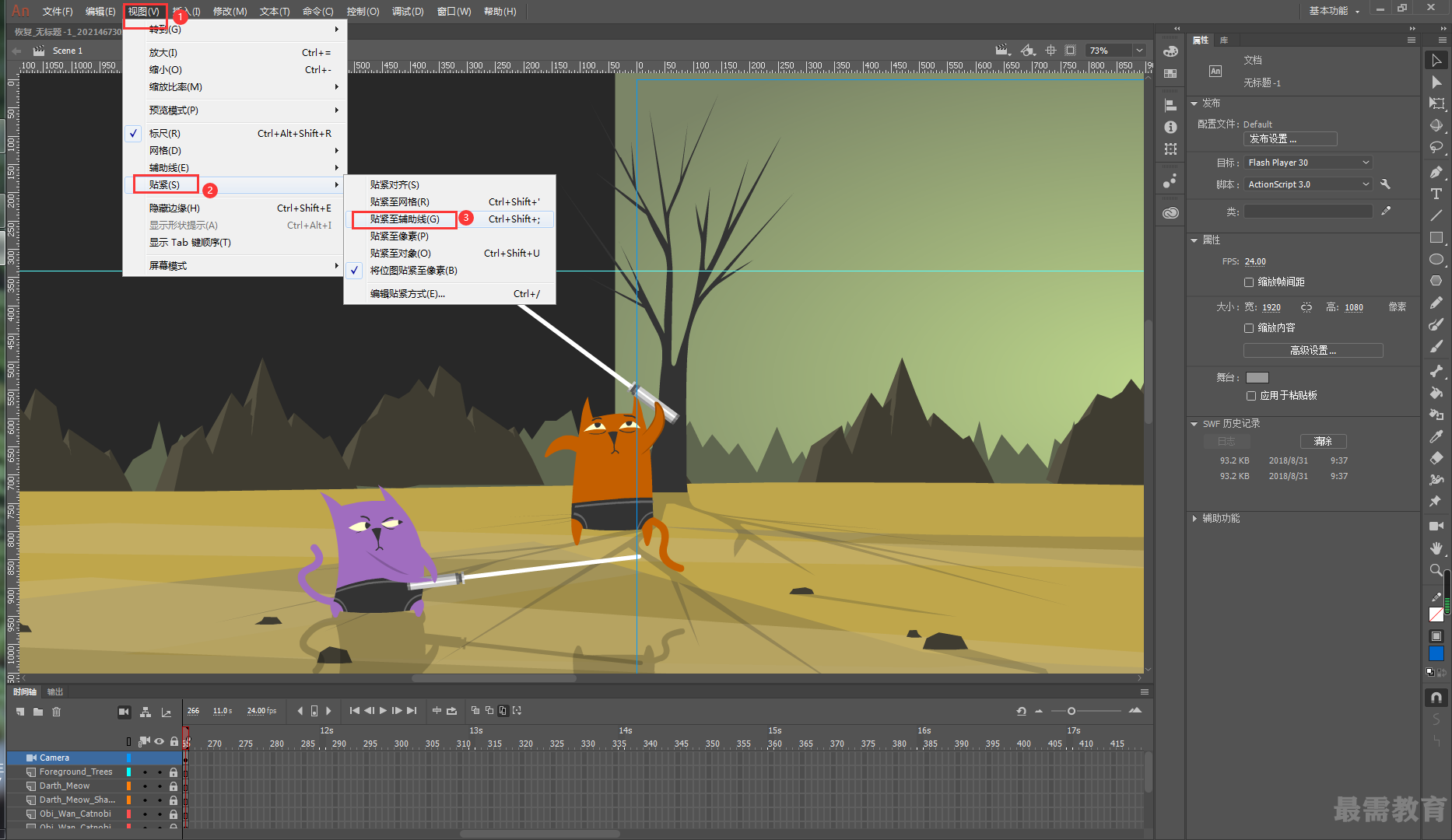Image resolution: width=1452 pixels, height=840 pixels.
Task: Select the Subselection tool
Action: coord(1436,82)
